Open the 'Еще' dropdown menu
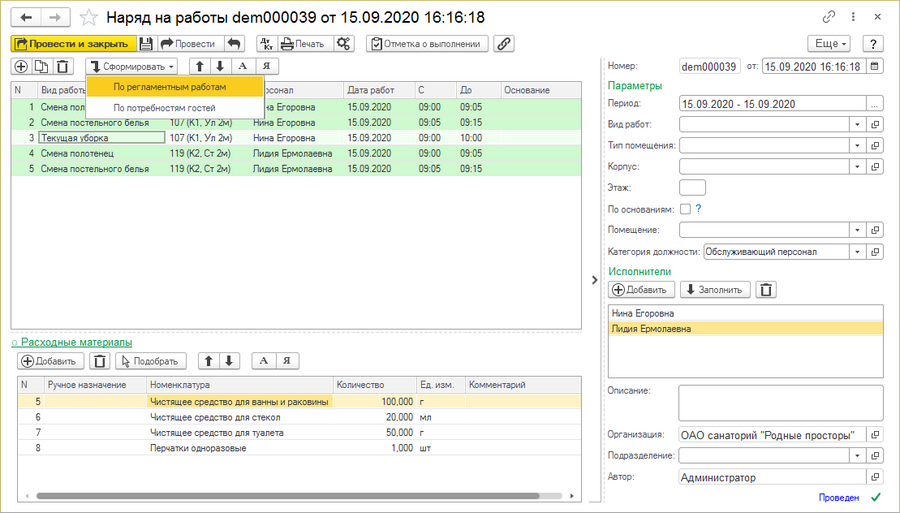The image size is (900, 513). click(x=829, y=44)
